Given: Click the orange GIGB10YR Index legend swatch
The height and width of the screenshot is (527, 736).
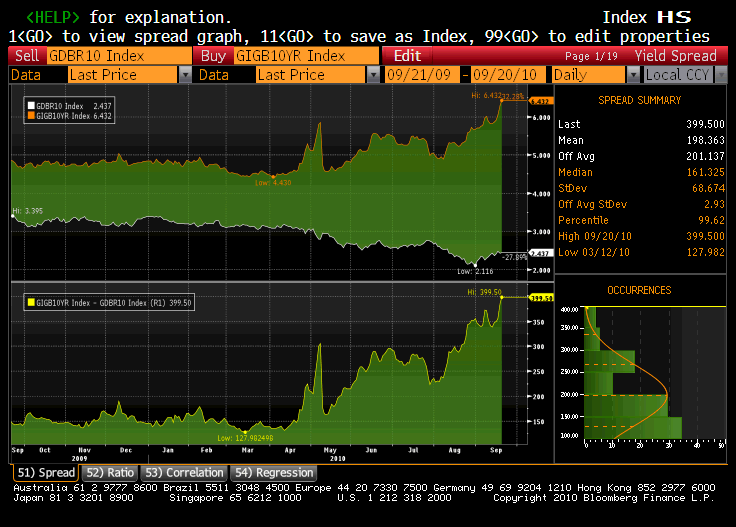Looking at the screenshot, I should (31, 115).
